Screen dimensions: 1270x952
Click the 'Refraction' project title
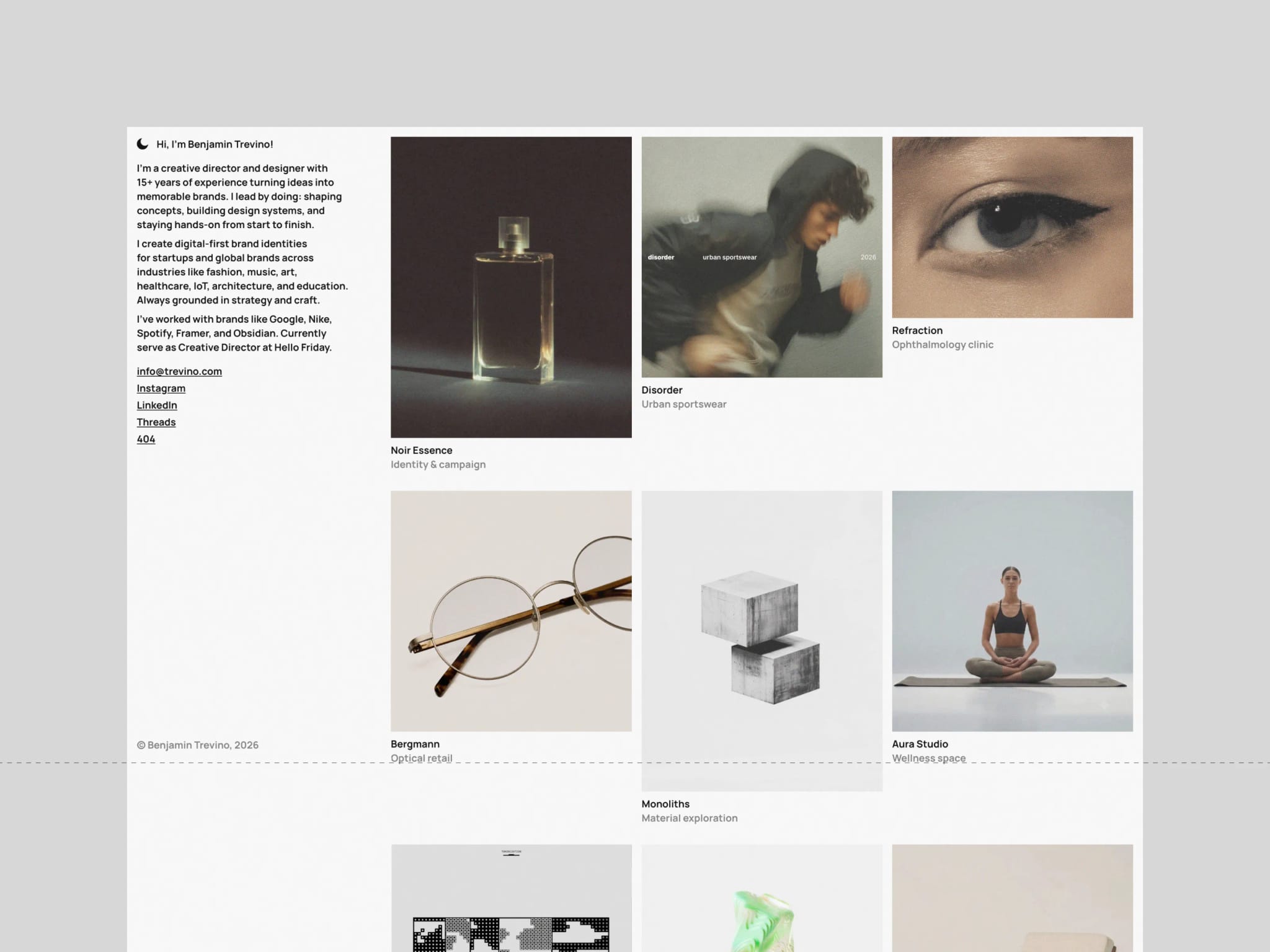pos(917,330)
